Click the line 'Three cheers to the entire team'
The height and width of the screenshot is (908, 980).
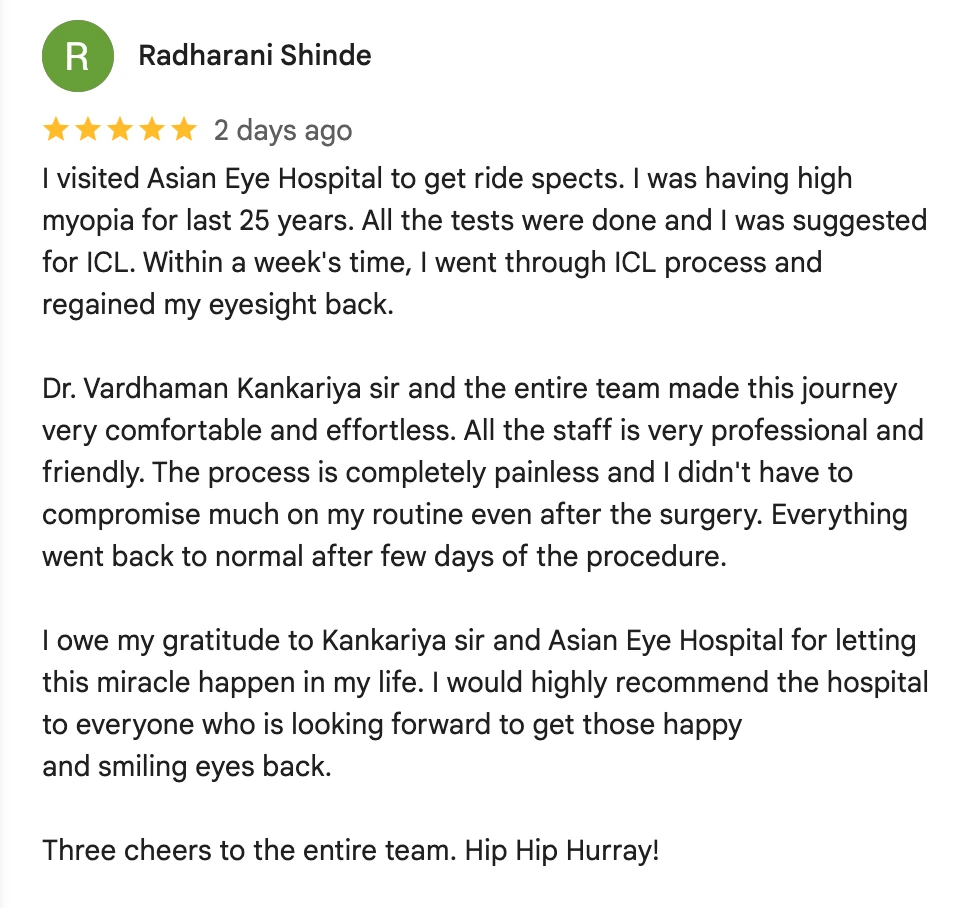tap(351, 851)
